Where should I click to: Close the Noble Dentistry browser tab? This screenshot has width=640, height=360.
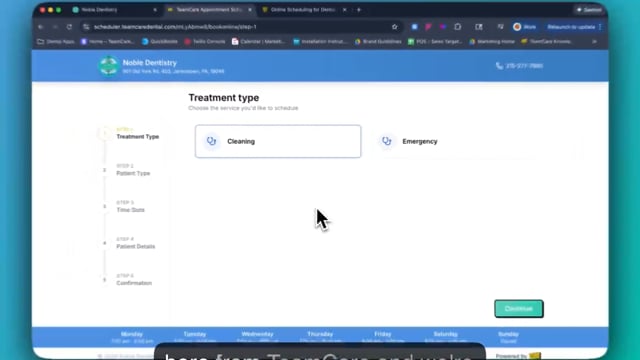(x=155, y=10)
